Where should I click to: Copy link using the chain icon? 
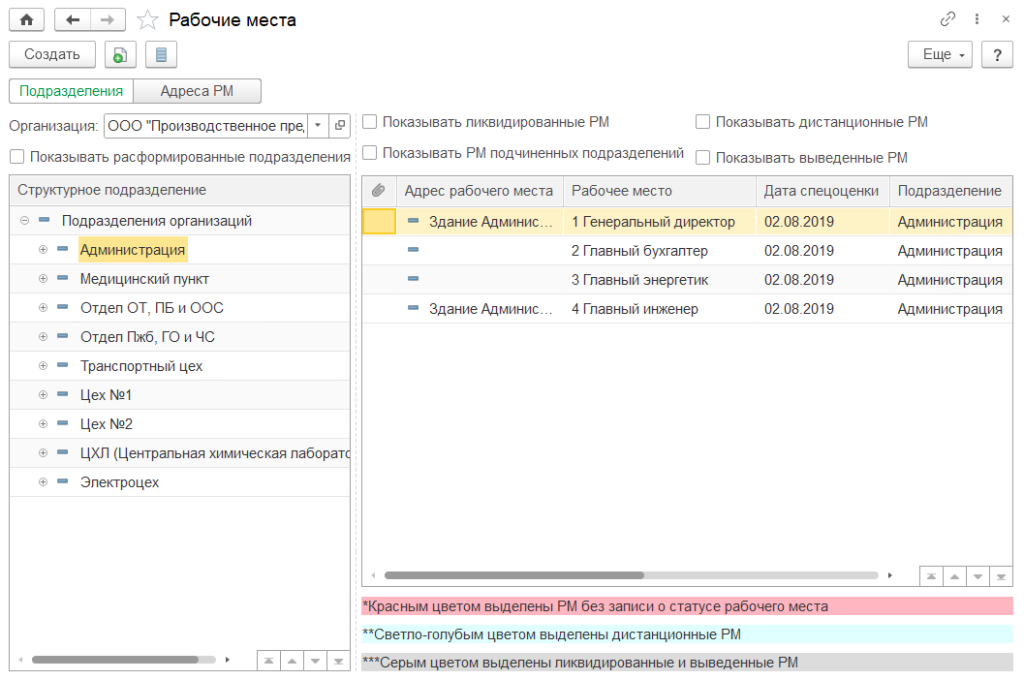click(x=948, y=20)
